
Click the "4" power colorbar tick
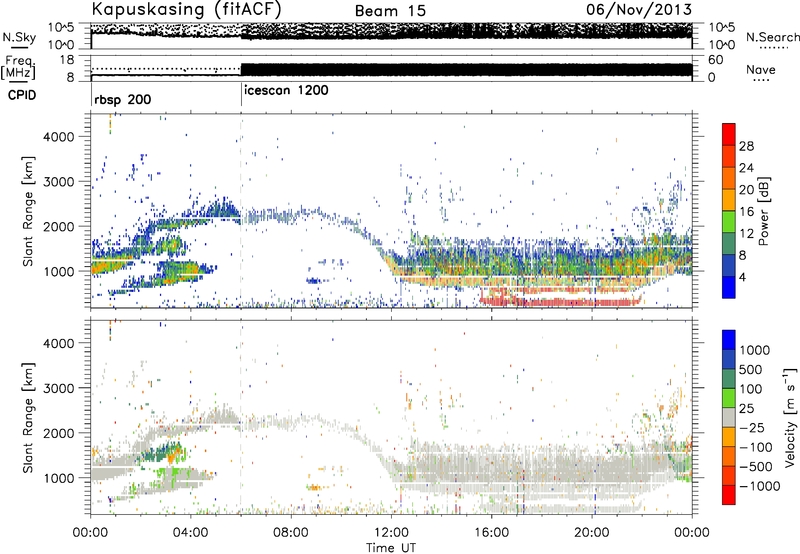click(742, 278)
